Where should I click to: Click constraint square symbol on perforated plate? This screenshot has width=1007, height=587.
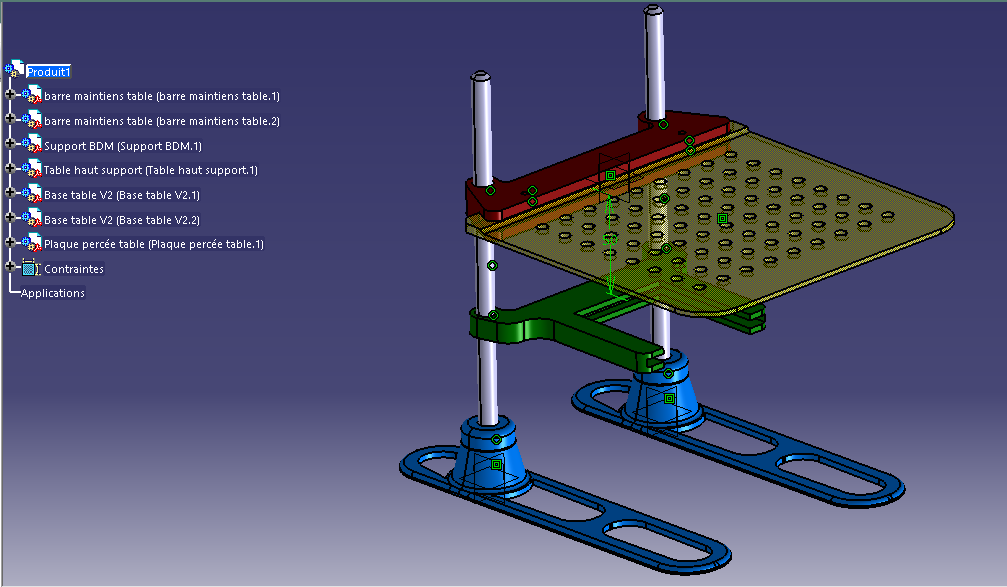pyautogui.click(x=722, y=219)
